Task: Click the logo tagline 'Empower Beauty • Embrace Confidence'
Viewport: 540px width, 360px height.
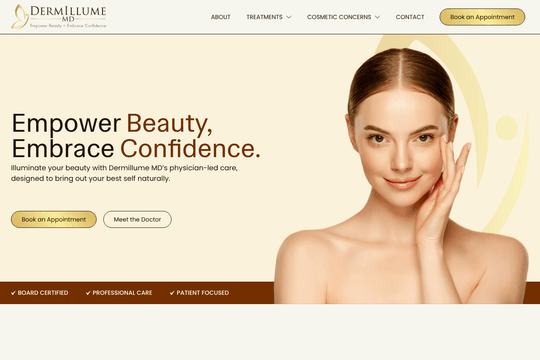Action: 68,26
